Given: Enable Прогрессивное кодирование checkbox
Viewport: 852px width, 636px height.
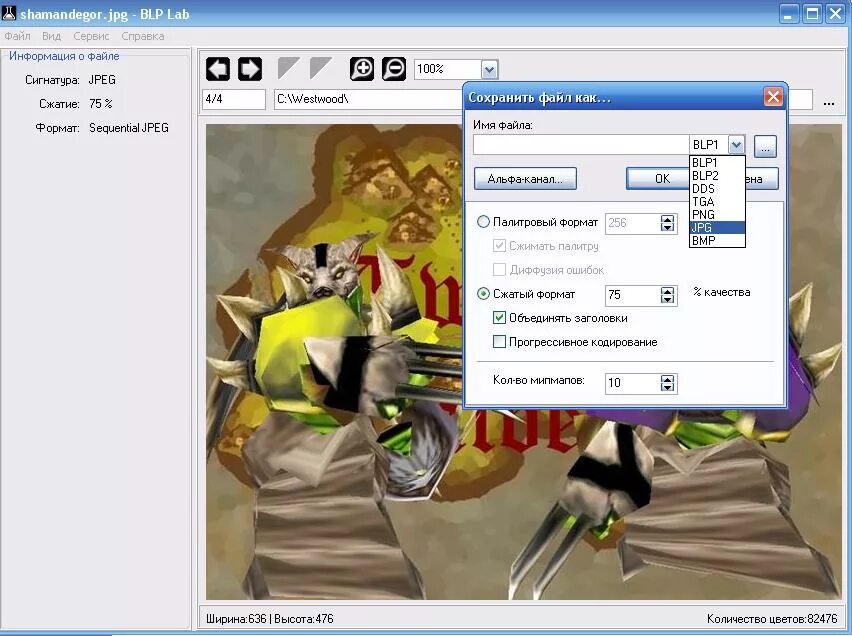Looking at the screenshot, I should 499,342.
